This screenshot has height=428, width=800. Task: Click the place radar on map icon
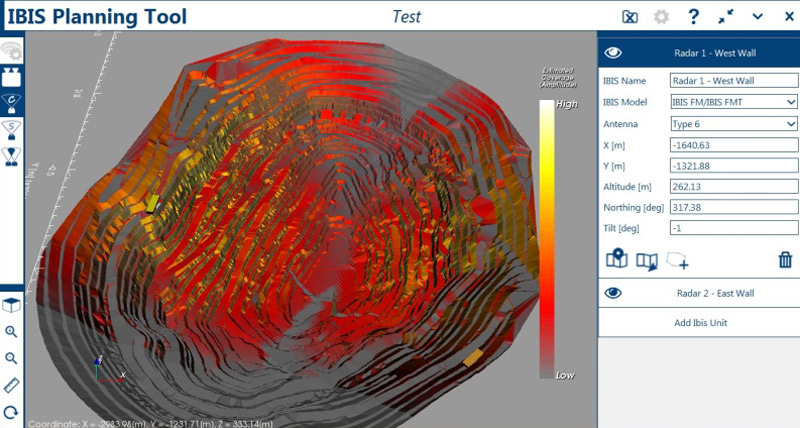[x=617, y=260]
